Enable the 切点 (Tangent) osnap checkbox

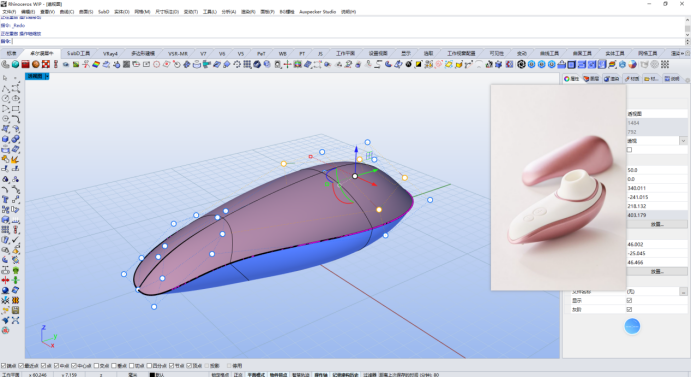[x=132, y=366]
